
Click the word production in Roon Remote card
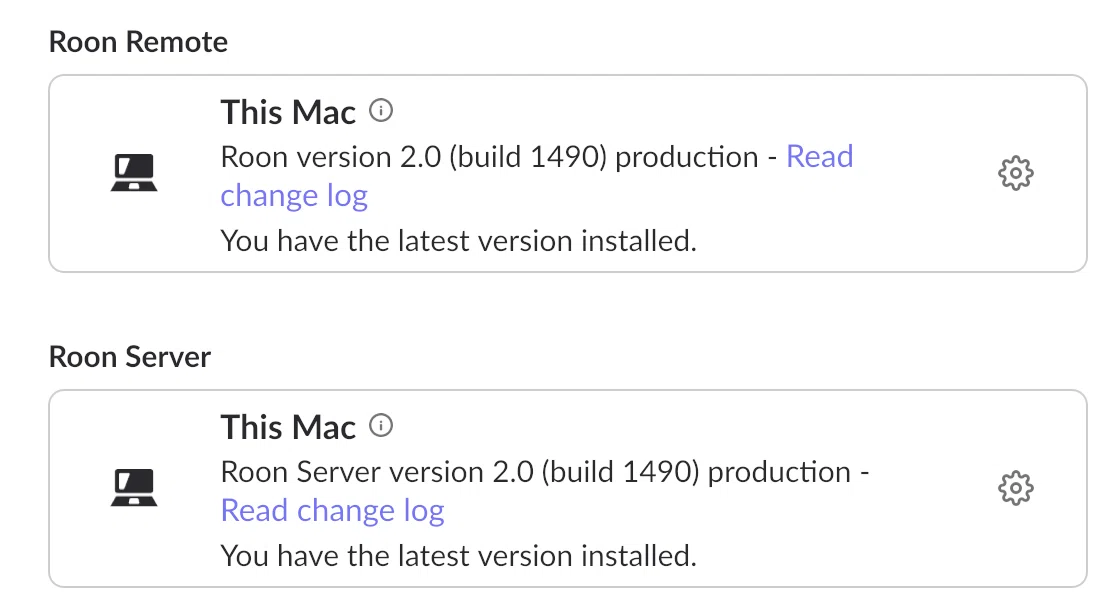(x=687, y=157)
